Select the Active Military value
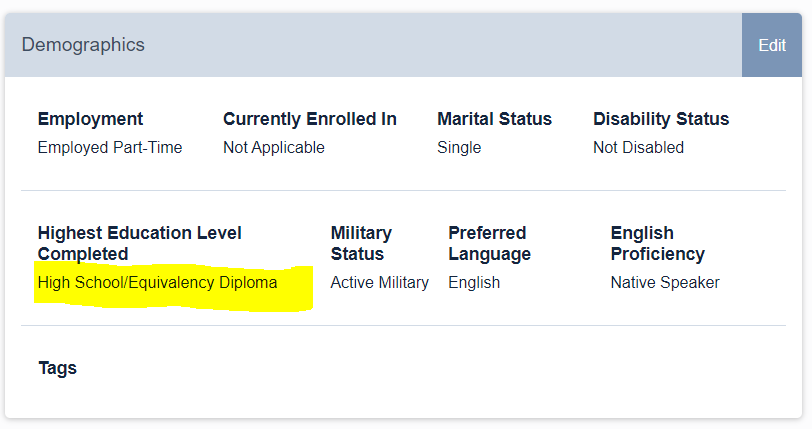This screenshot has height=429, width=812. [x=380, y=283]
